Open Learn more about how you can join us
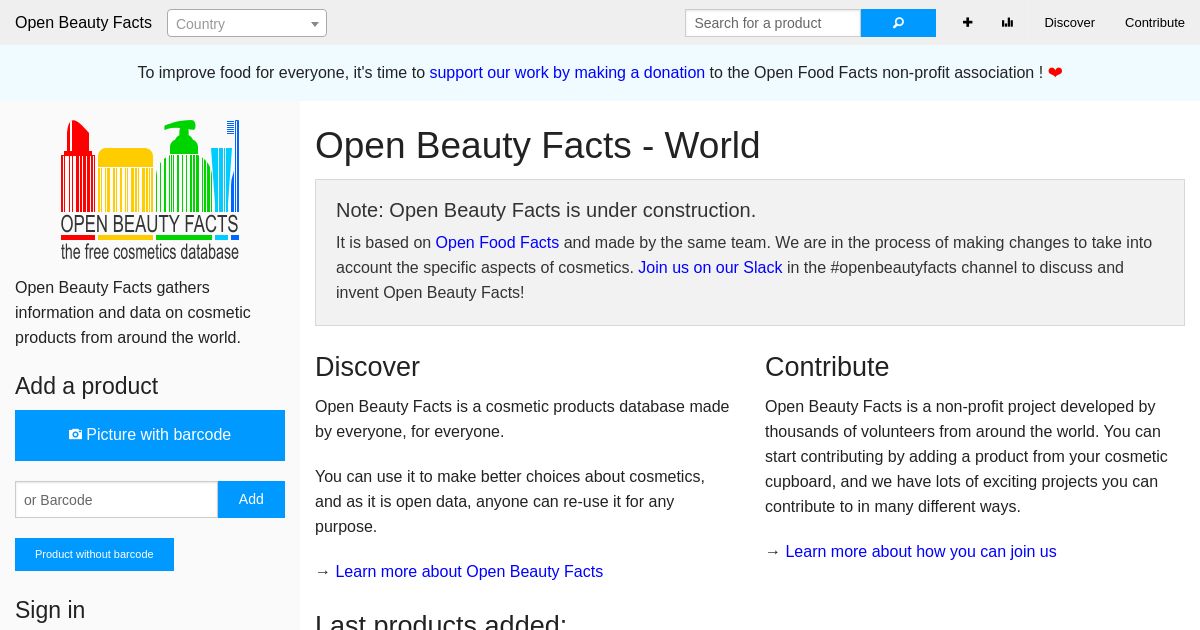Screen dimensions: 1200x630 coord(921,551)
